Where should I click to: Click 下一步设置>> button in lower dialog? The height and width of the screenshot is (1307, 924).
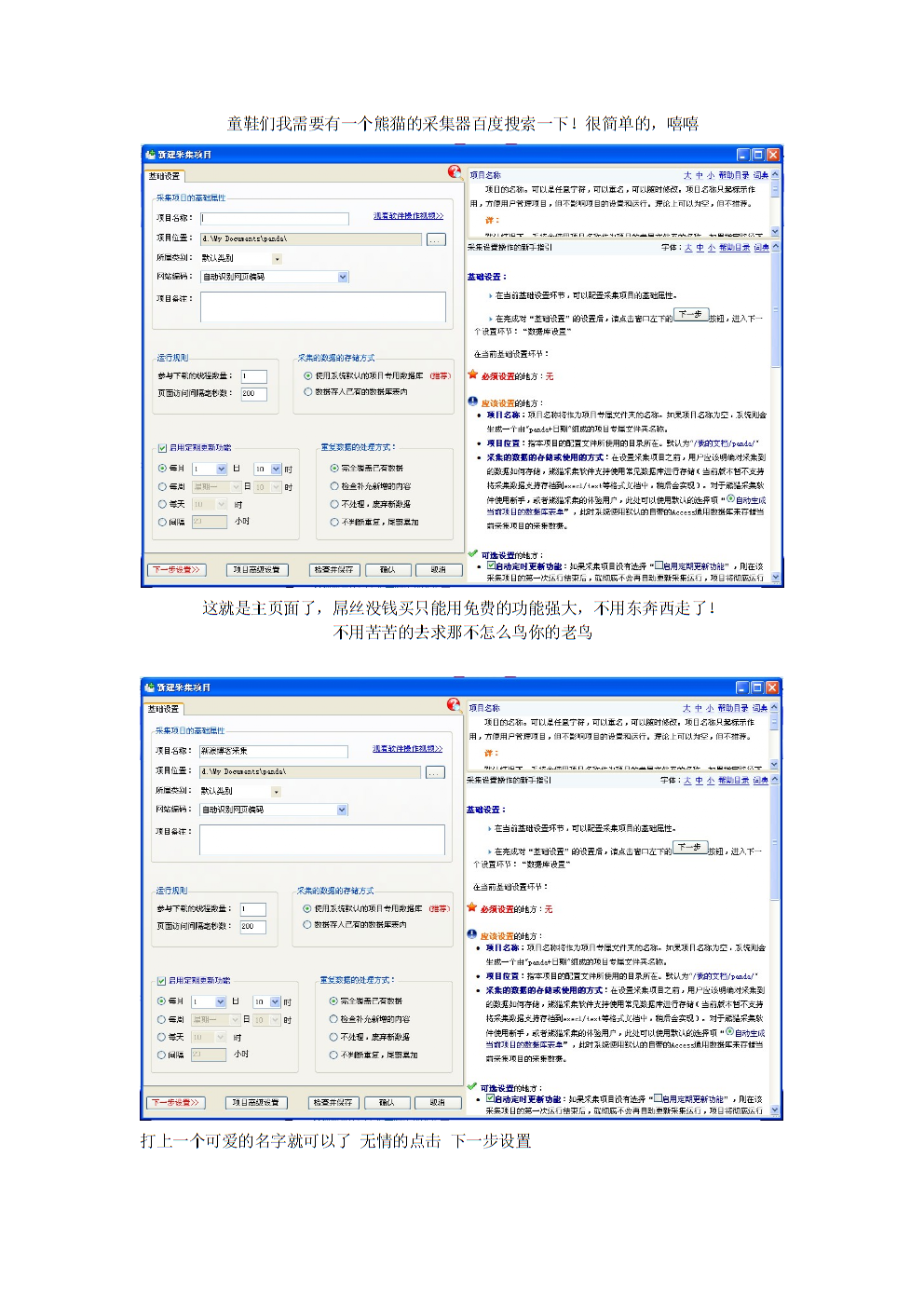click(x=176, y=1102)
